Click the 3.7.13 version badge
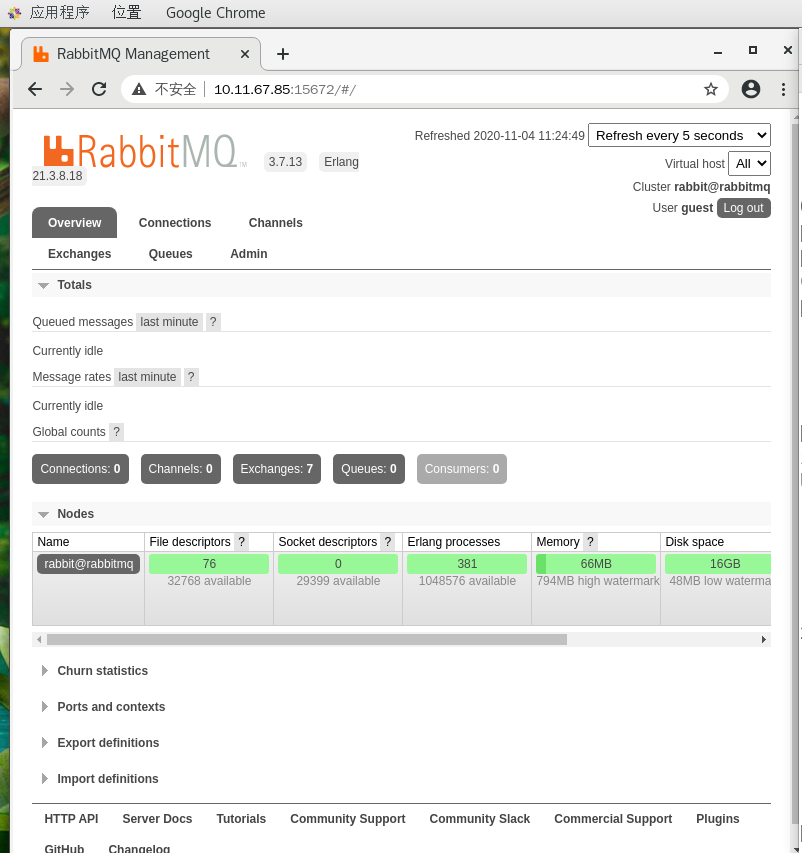Viewport: 802px width, 853px height. (x=285, y=162)
